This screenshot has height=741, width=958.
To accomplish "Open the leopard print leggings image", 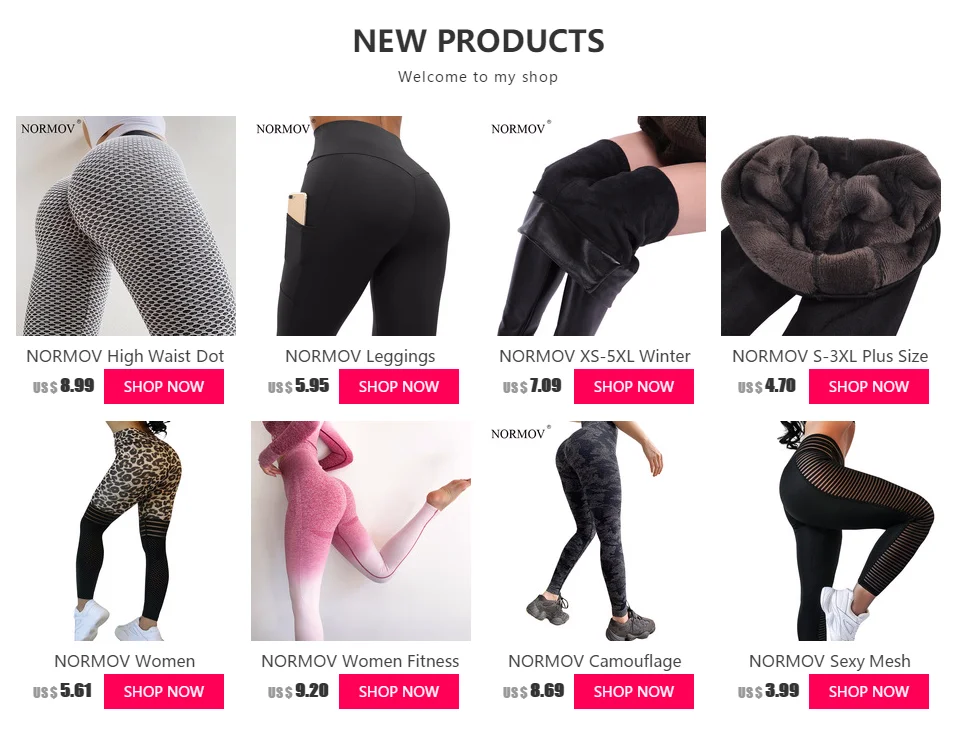I will coord(126,530).
